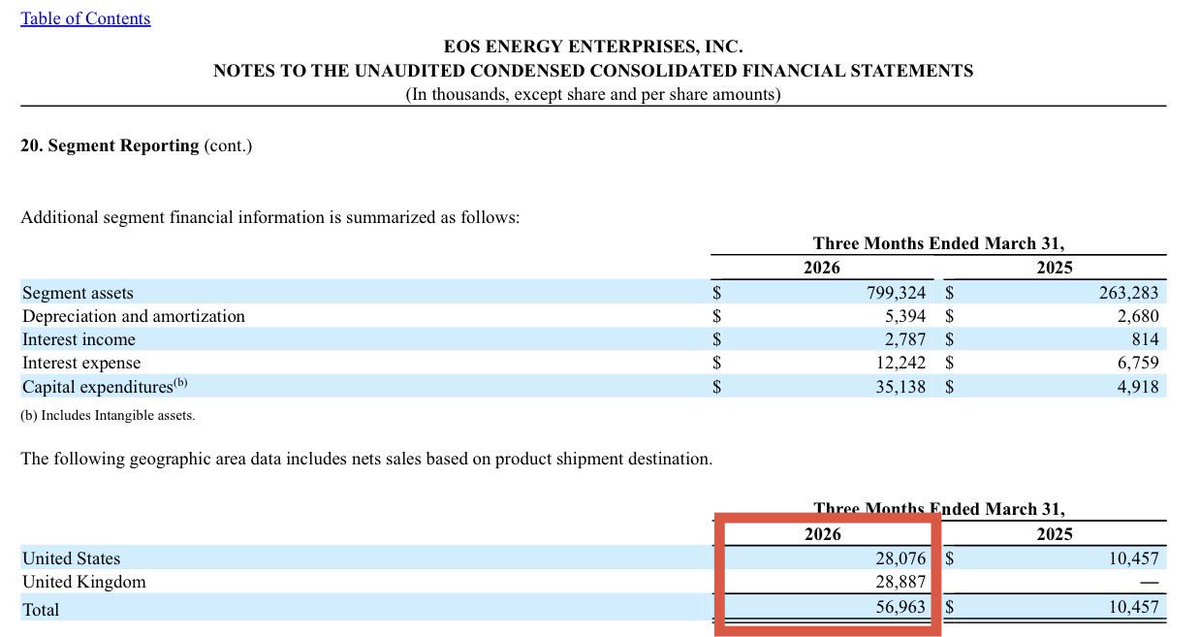The image size is (1200, 637).
Task: Click the 814 interest income 2025 value
Action: pos(1146,340)
